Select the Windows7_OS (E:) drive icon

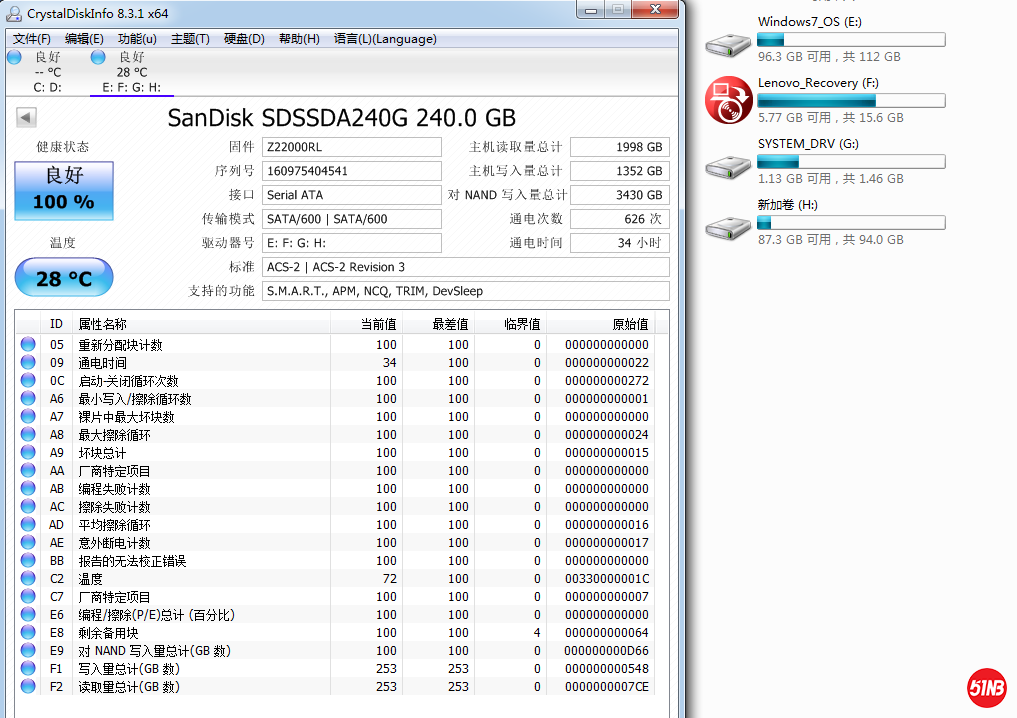click(x=728, y=43)
